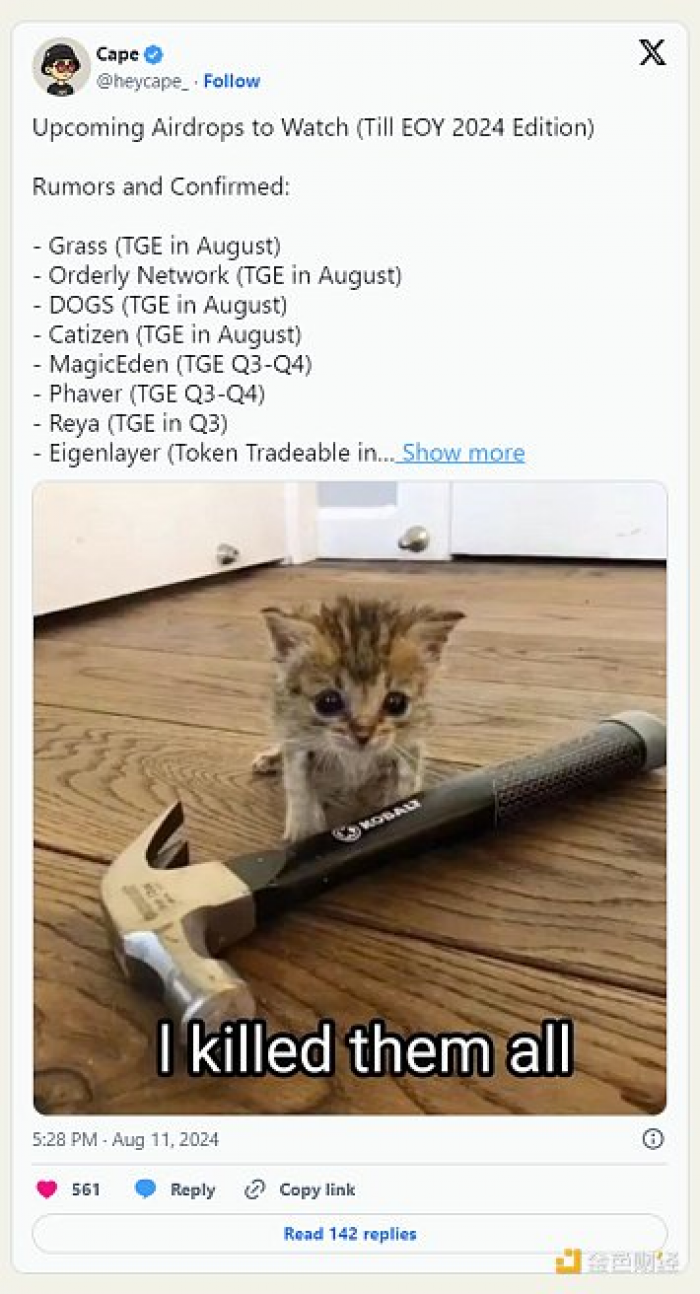Like the tweet with the heart icon
This screenshot has height=1294, width=700.
point(47,1190)
